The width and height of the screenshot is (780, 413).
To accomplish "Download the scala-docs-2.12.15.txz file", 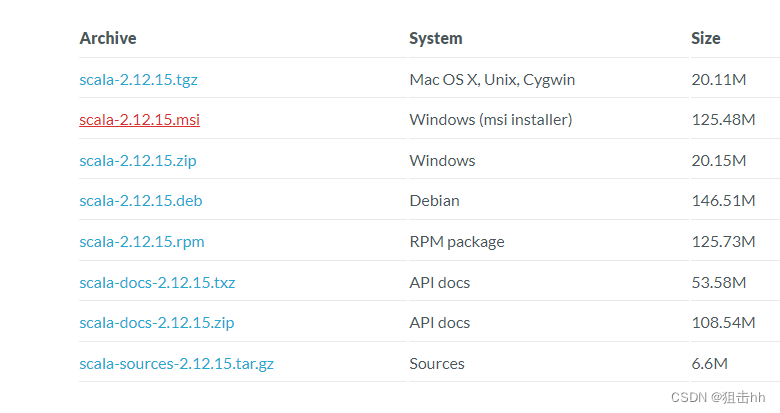I will click(x=157, y=283).
